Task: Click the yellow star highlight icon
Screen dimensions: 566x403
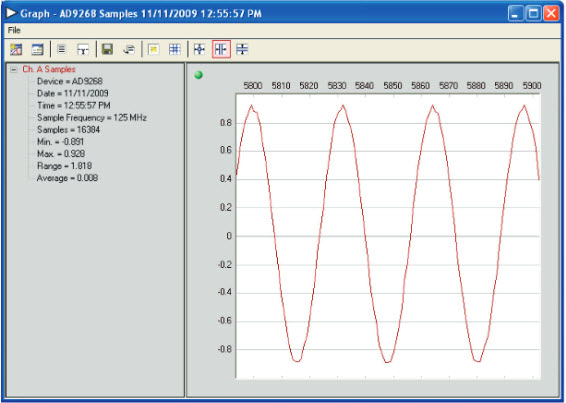Action: pos(153,49)
